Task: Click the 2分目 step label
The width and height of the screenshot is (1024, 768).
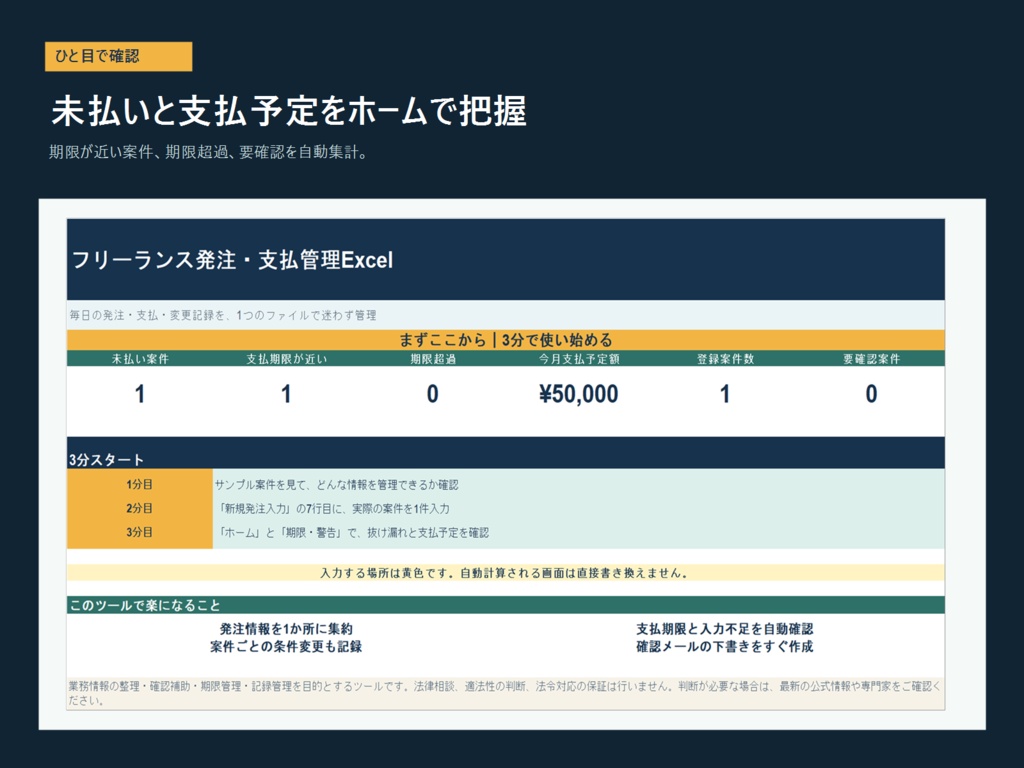Action: coord(140,508)
